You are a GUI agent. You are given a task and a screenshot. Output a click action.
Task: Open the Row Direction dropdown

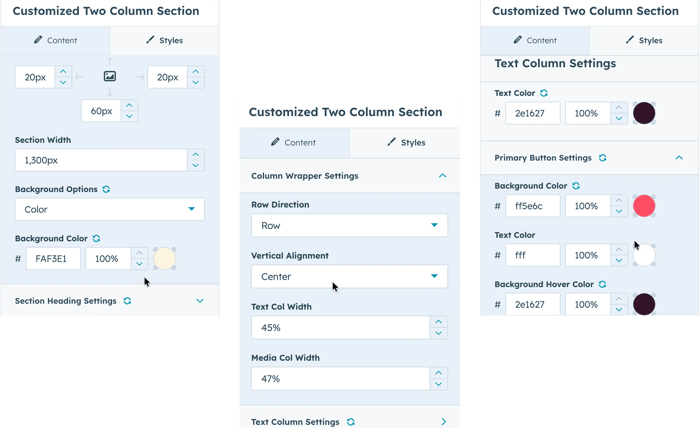point(349,225)
